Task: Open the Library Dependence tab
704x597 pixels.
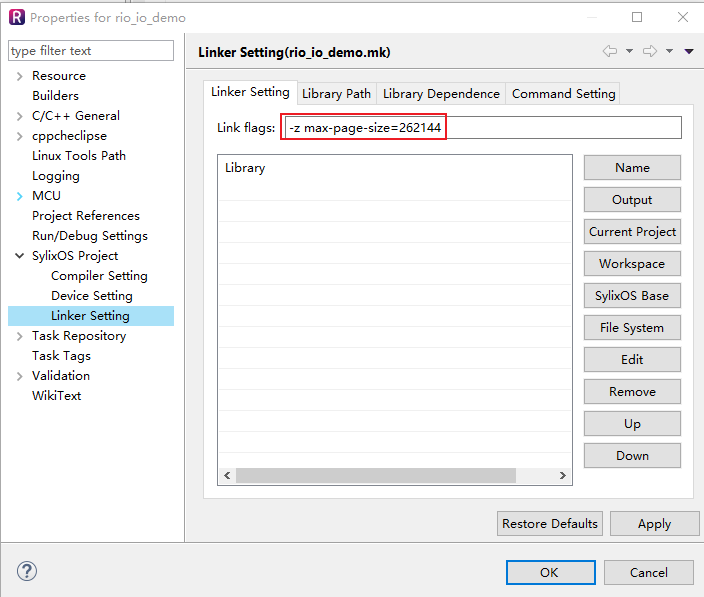Action: (441, 93)
